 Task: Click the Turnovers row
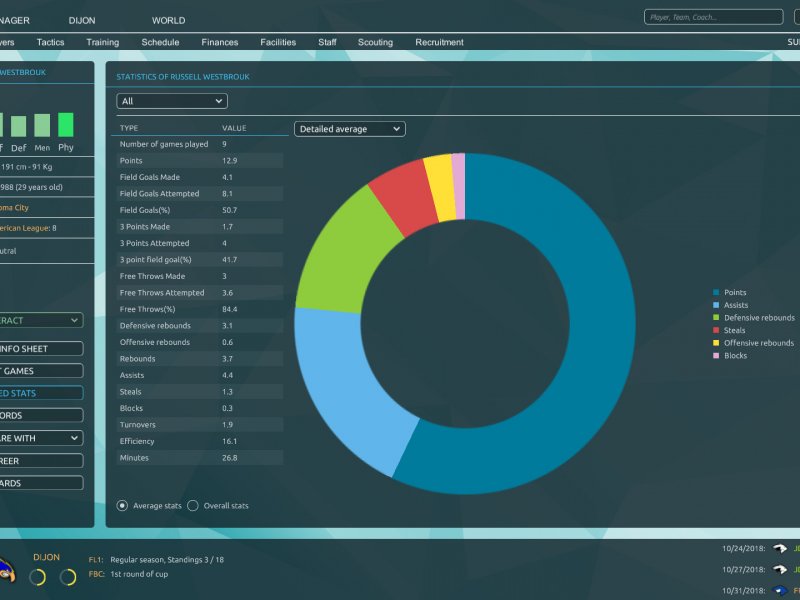coord(200,424)
